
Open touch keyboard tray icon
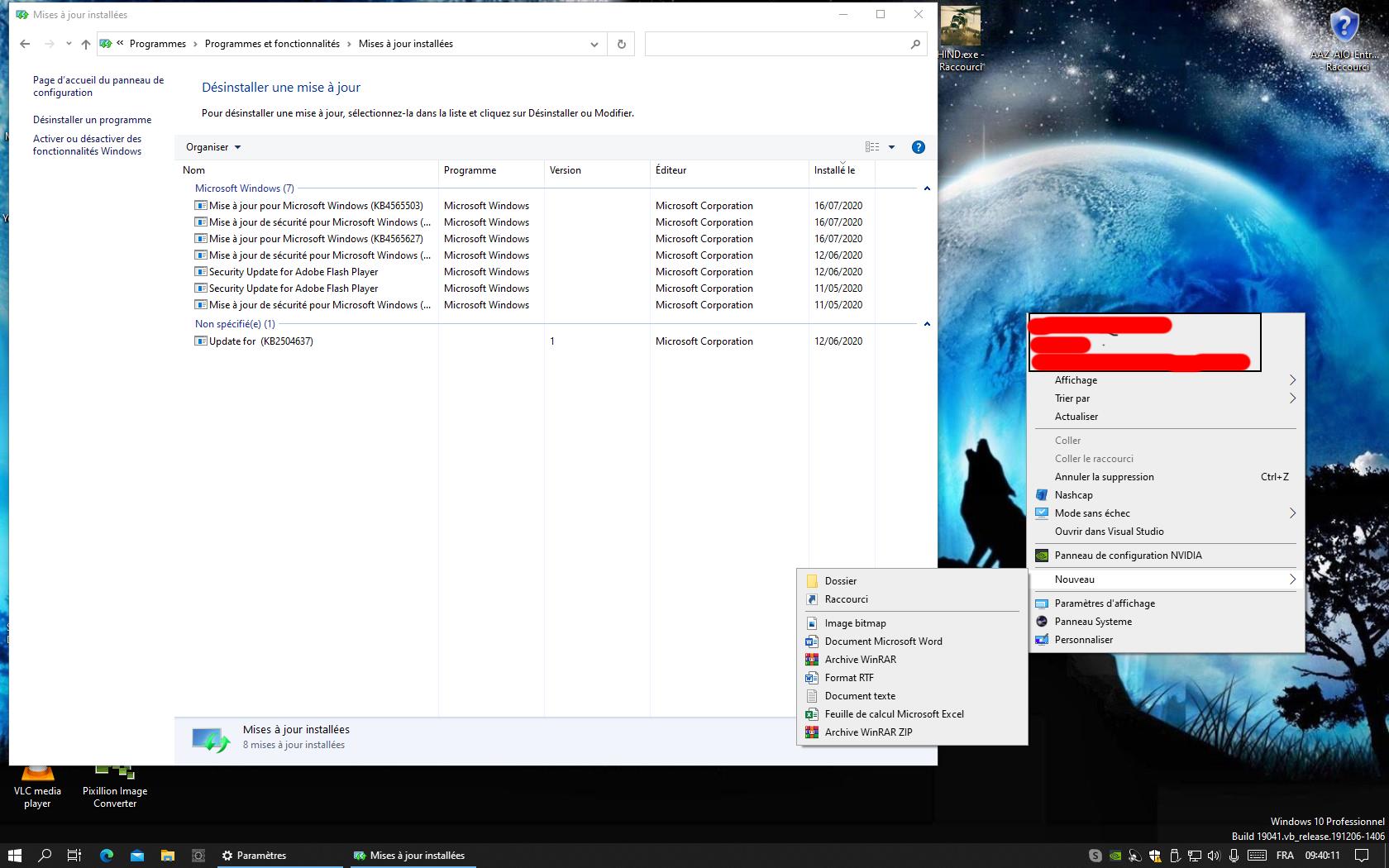click(1258, 856)
